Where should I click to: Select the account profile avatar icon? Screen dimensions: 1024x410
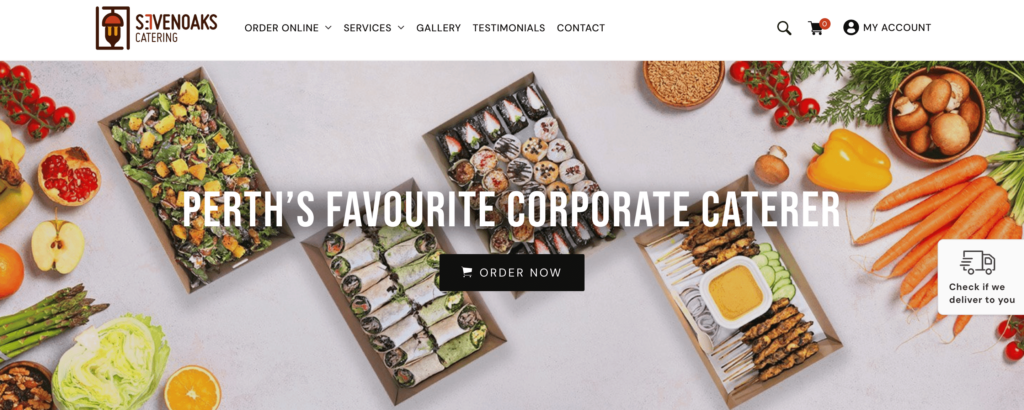point(850,27)
